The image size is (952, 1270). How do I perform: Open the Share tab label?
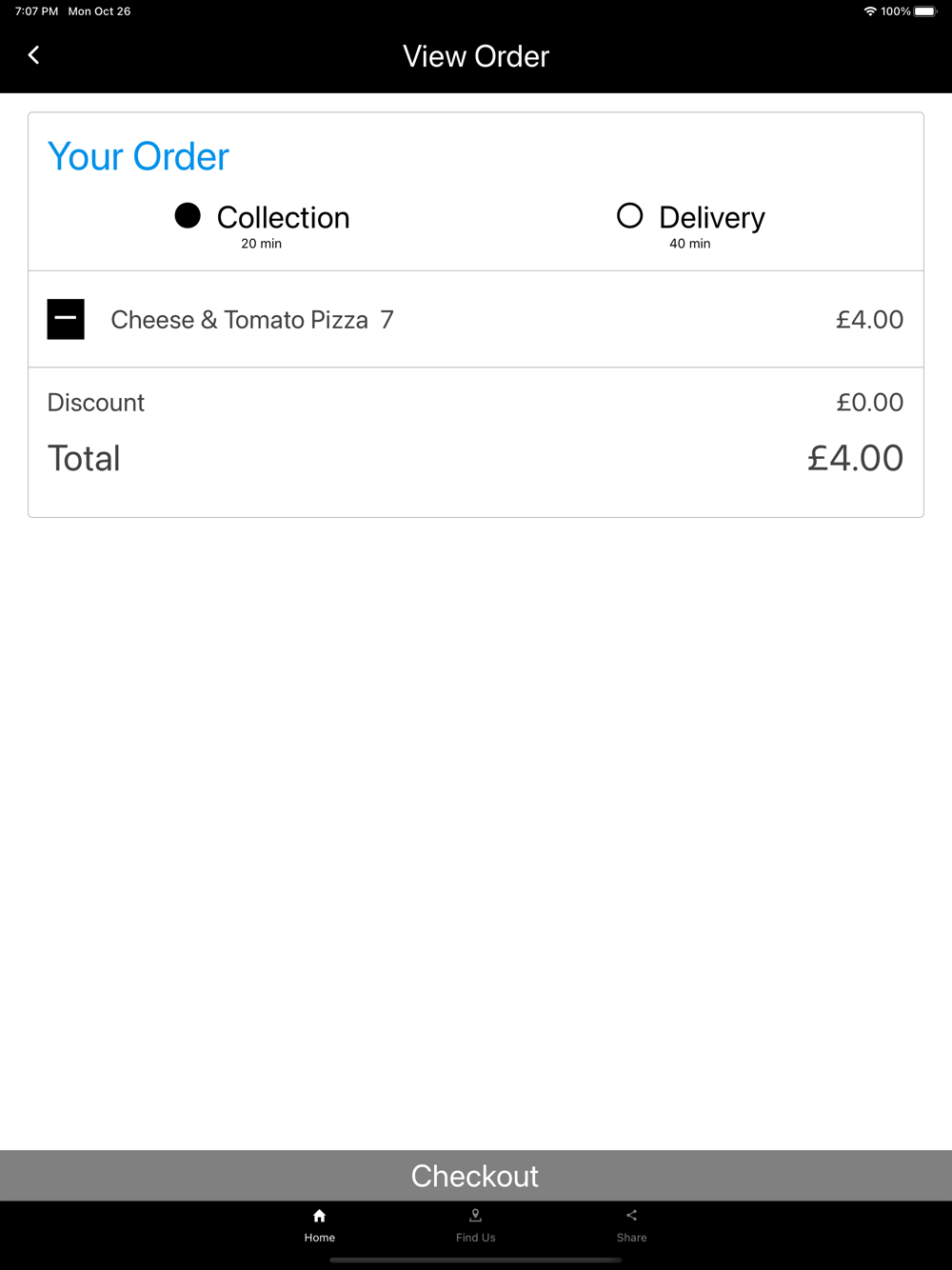coord(631,1238)
